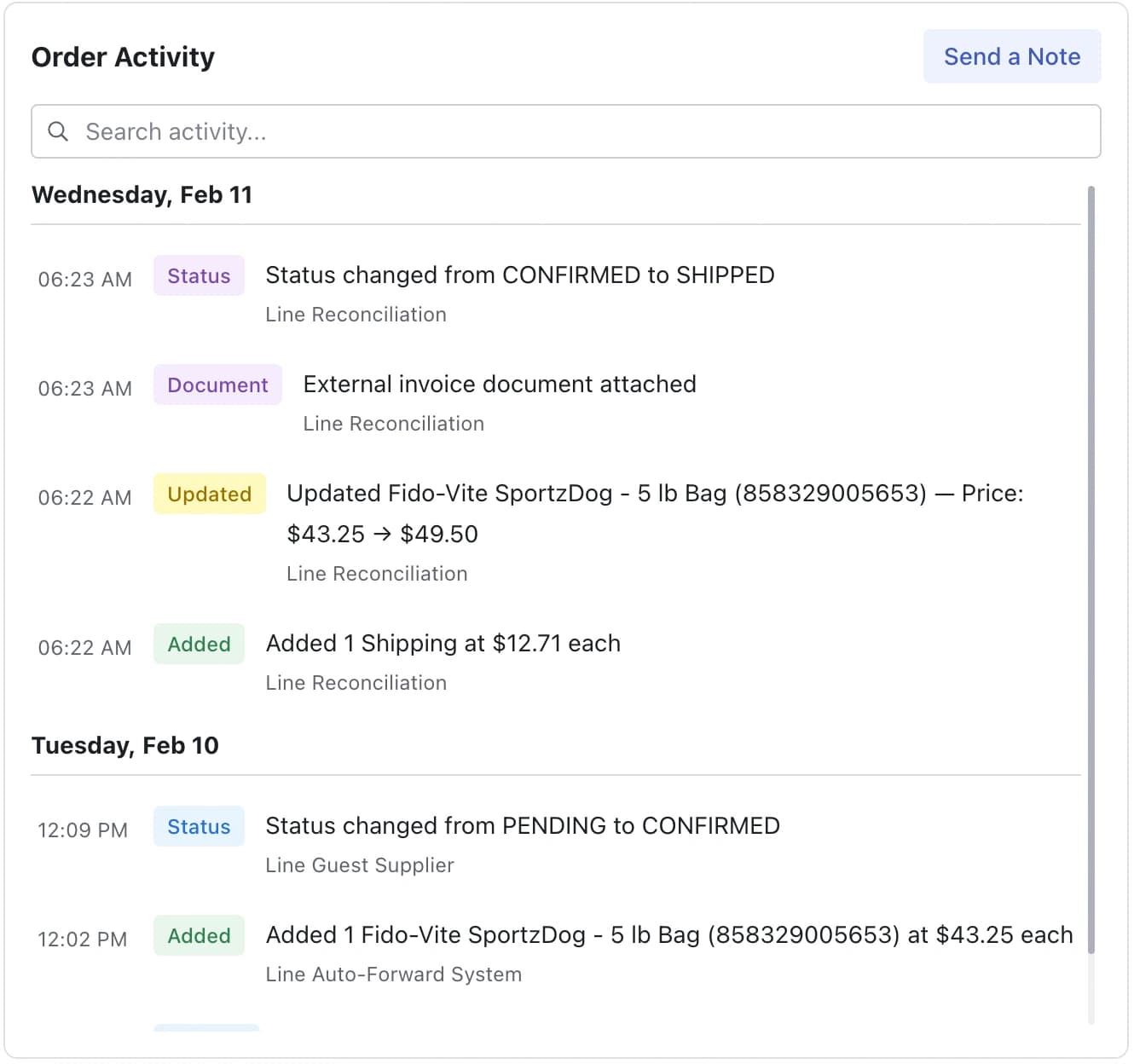Screen dimensions: 1134x1064
Task: Click the Send a Note button
Action: tap(1011, 56)
